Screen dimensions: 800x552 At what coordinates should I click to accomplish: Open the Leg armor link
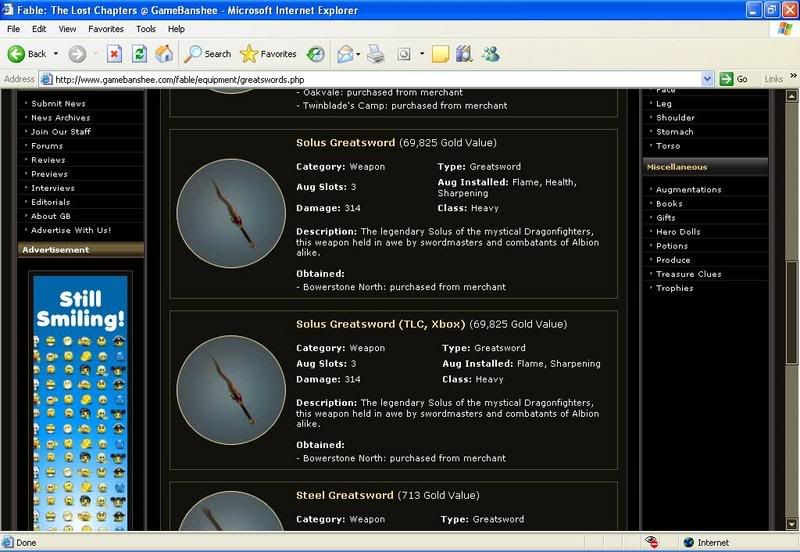point(663,104)
